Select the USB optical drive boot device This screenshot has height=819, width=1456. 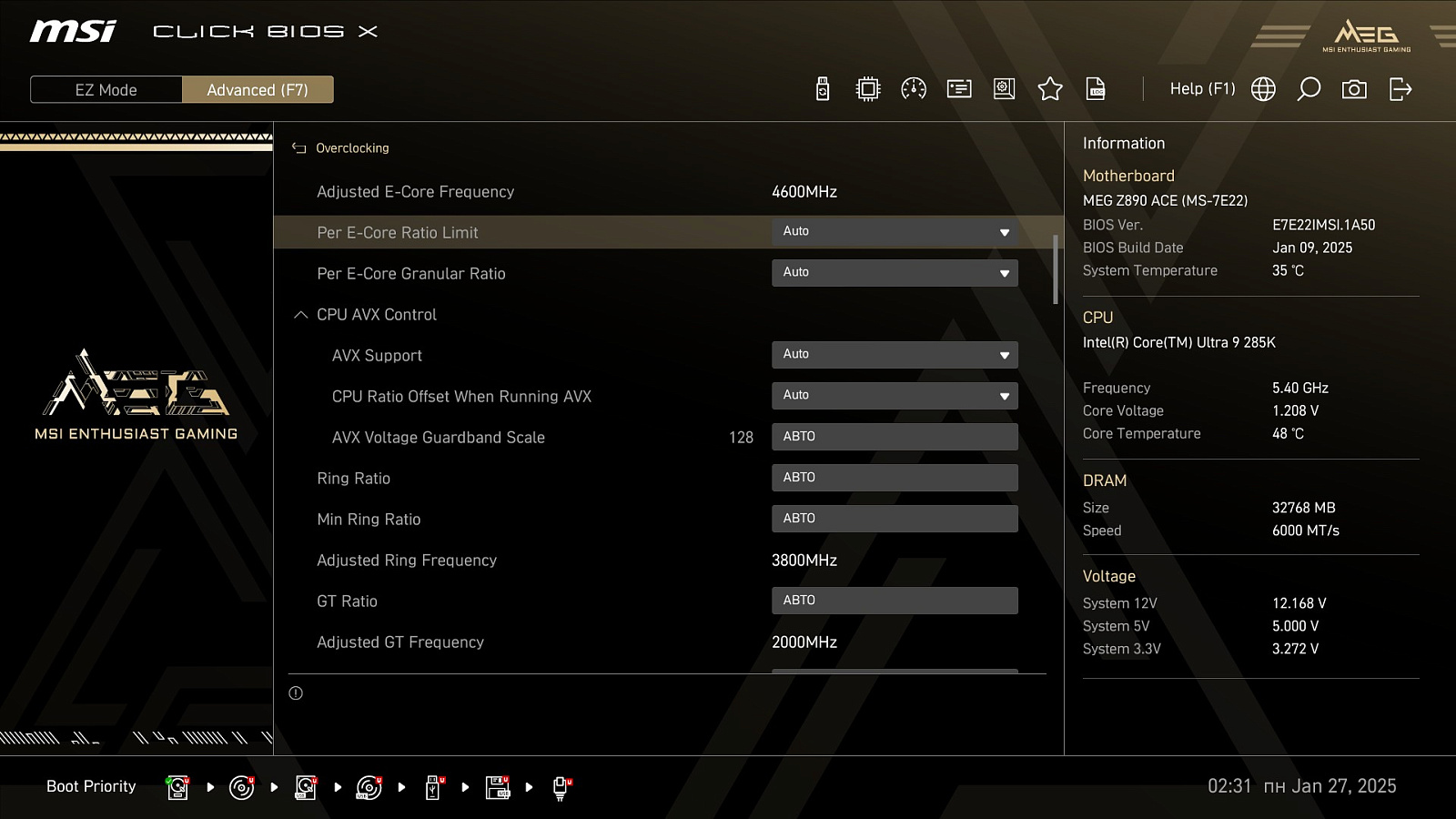click(x=369, y=787)
